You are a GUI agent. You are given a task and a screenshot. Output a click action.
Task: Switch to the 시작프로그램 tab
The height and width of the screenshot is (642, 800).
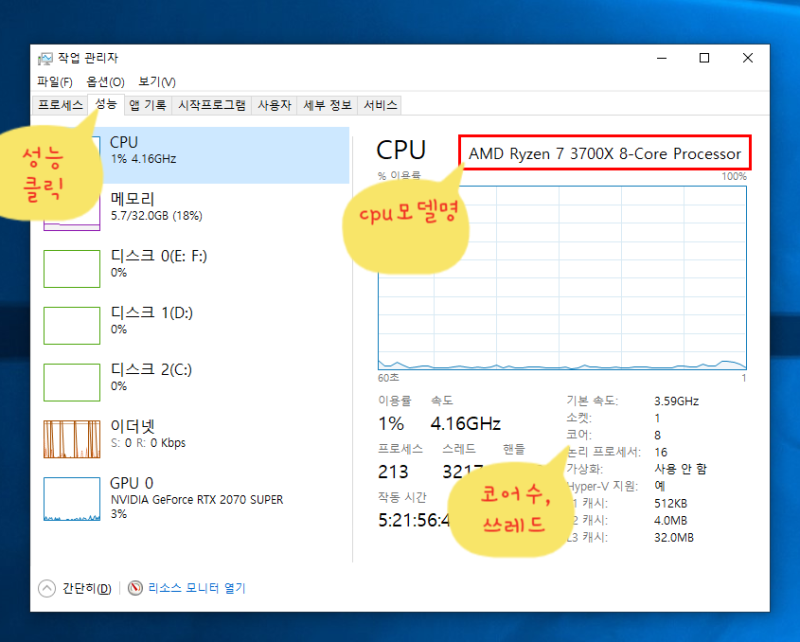tap(212, 105)
